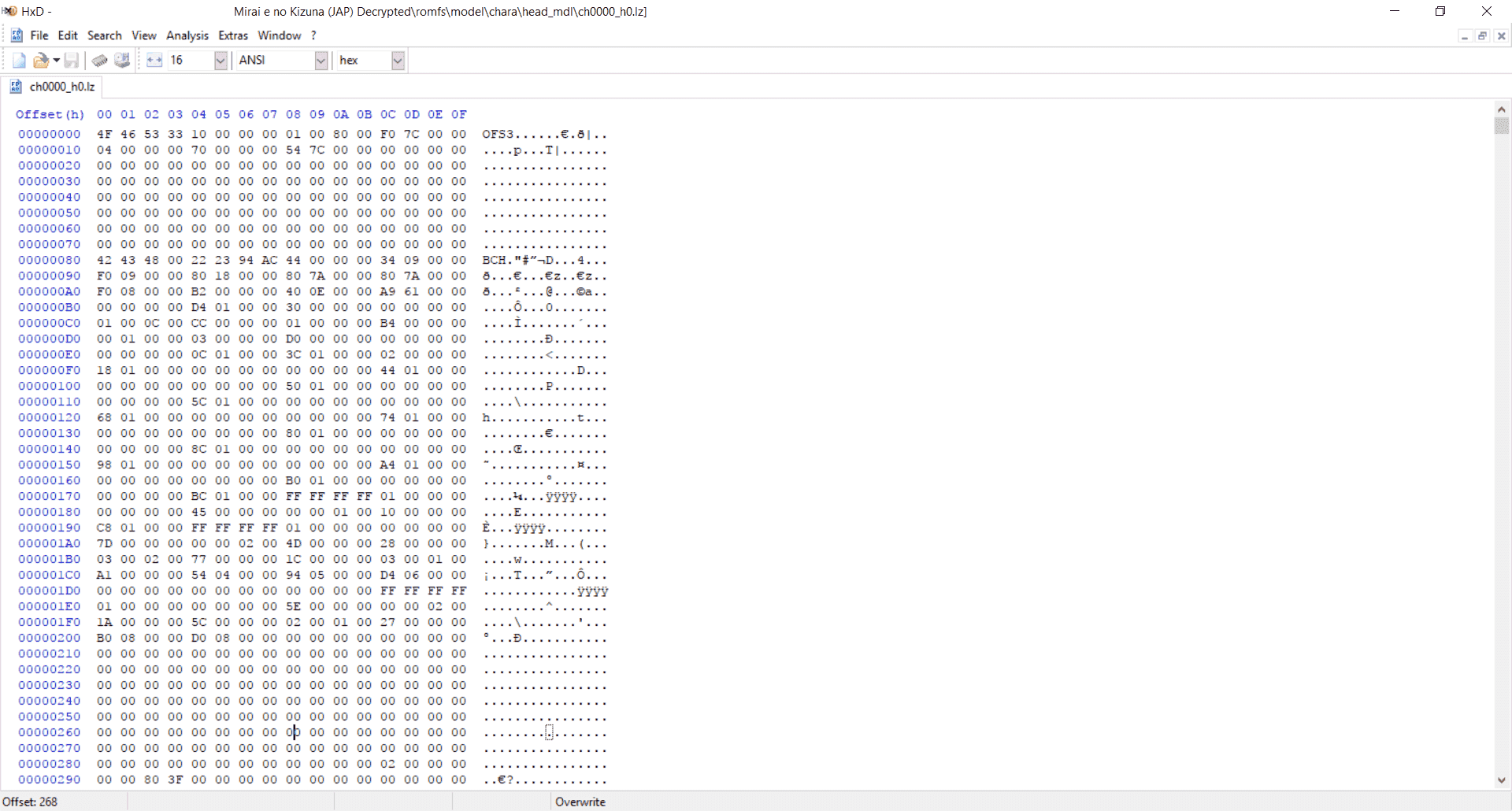Image resolution: width=1512 pixels, height=811 pixels.
Task: Click offset row 000001A0
Action: point(50,544)
